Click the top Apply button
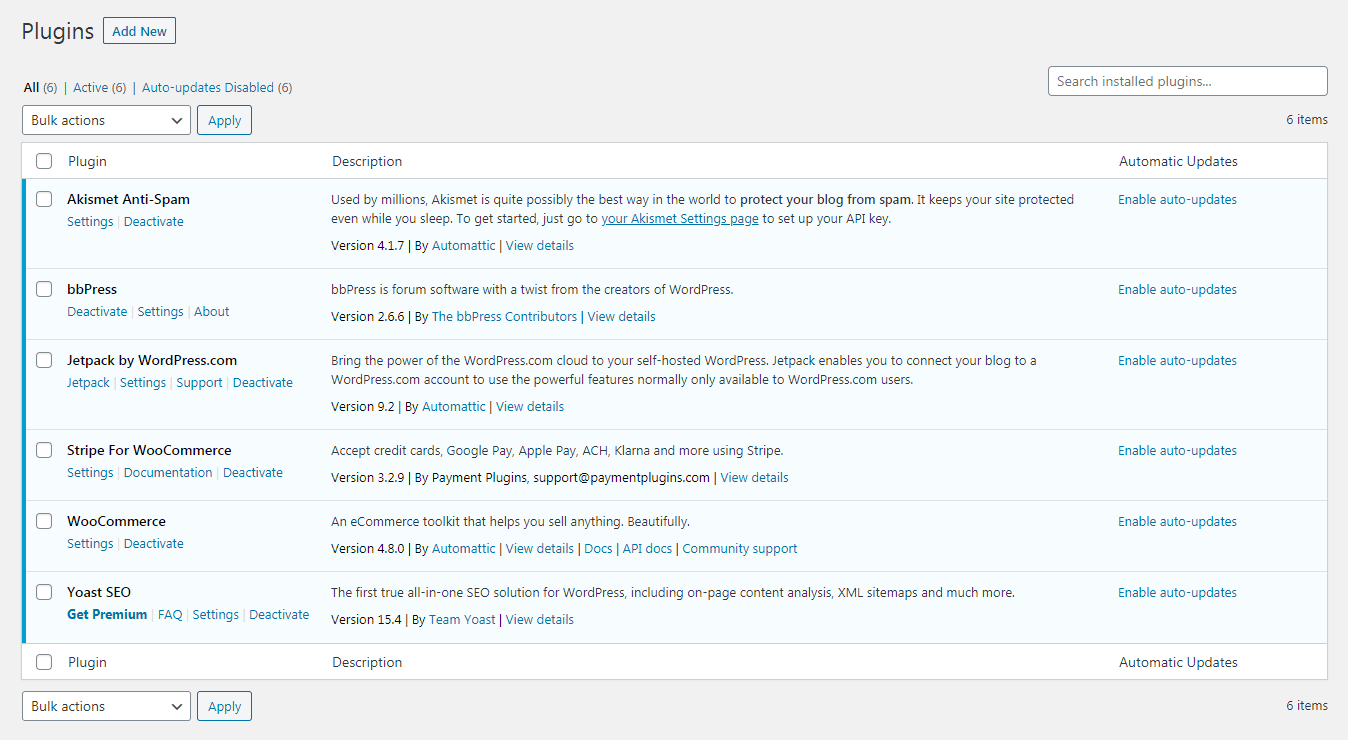Image resolution: width=1348 pixels, height=740 pixels. pyautogui.click(x=224, y=120)
